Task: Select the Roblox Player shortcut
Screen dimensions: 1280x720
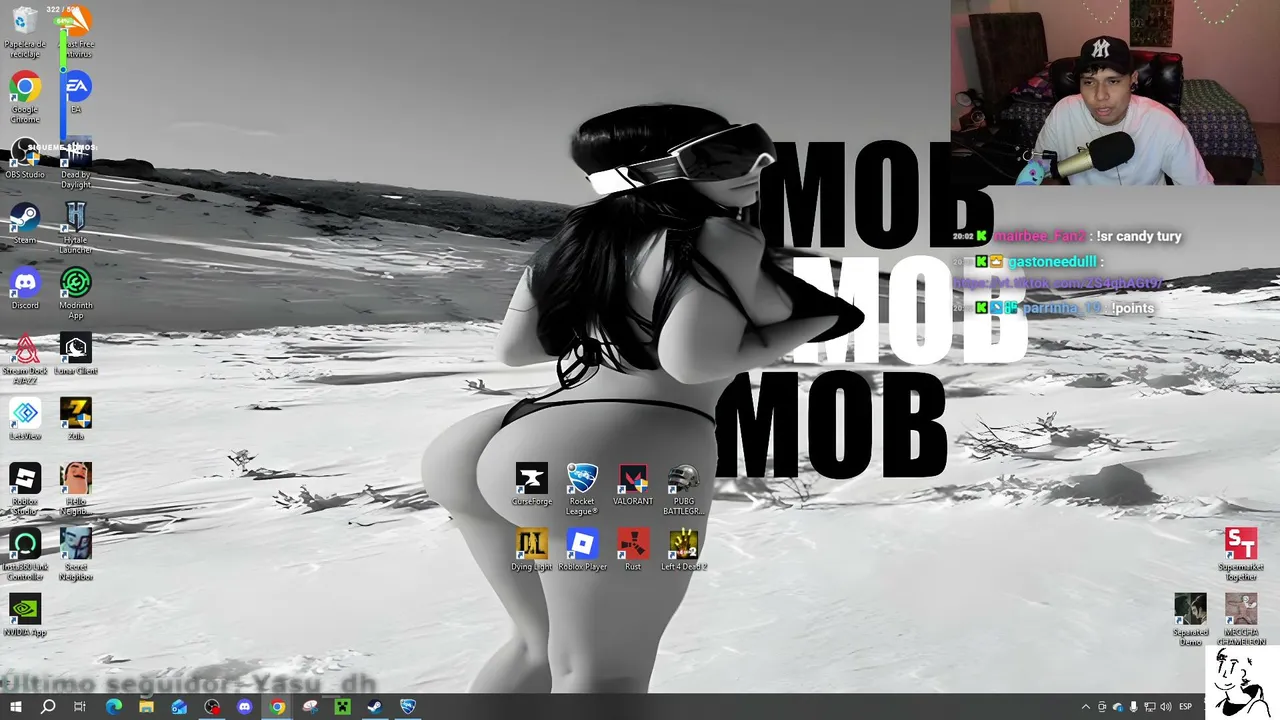Action: tap(582, 549)
